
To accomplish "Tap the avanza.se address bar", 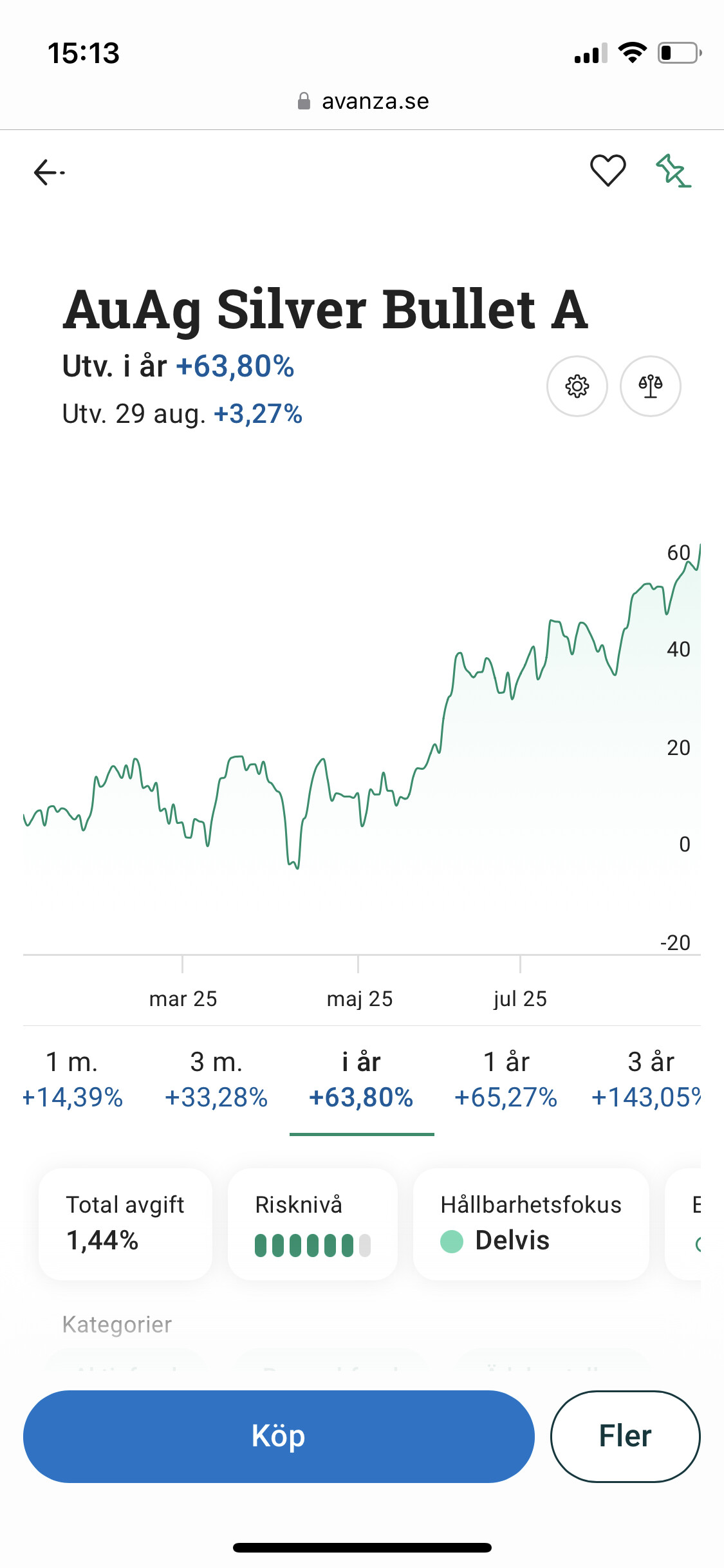I will pos(375,101).
